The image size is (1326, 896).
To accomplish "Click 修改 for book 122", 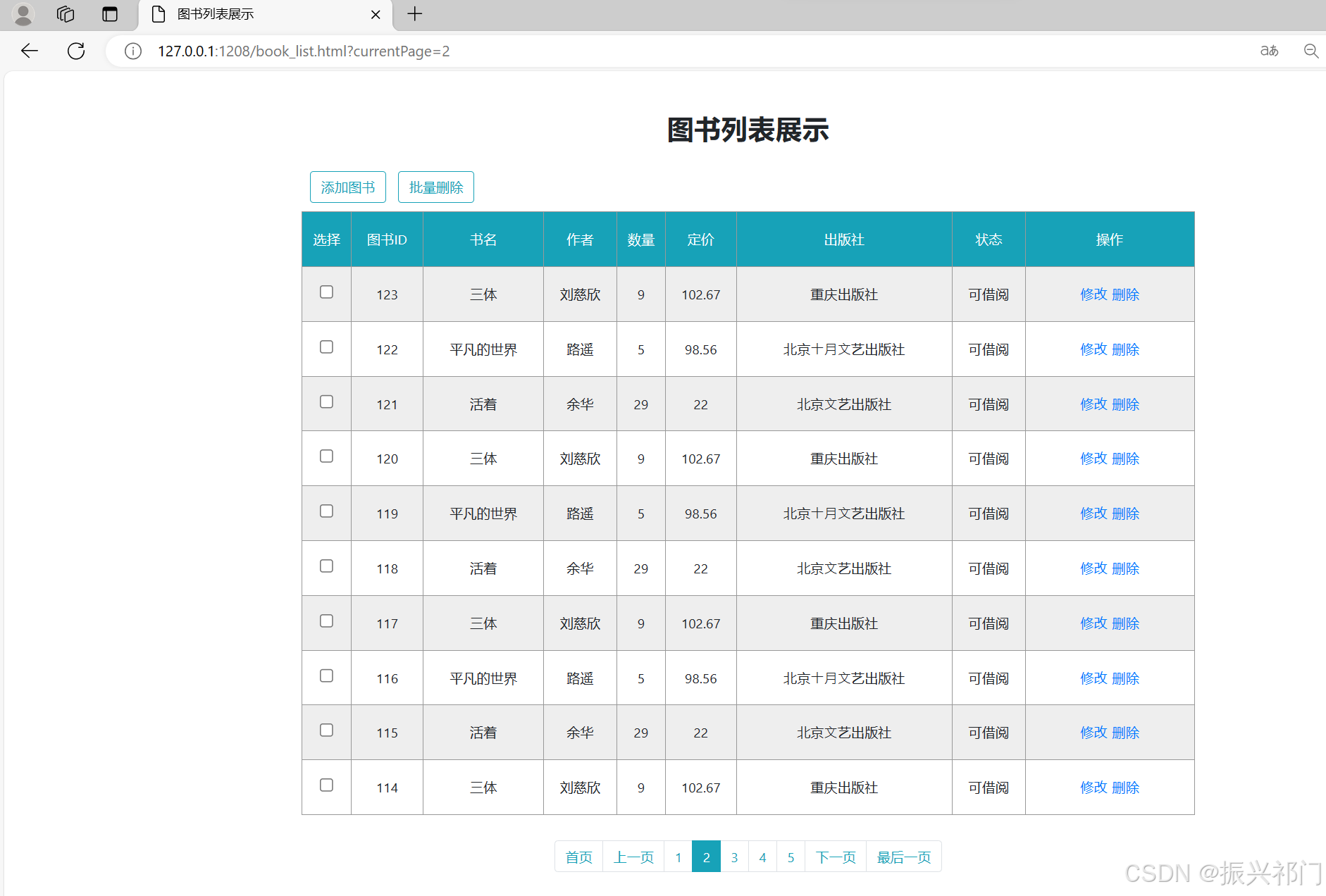I will pyautogui.click(x=1094, y=349).
